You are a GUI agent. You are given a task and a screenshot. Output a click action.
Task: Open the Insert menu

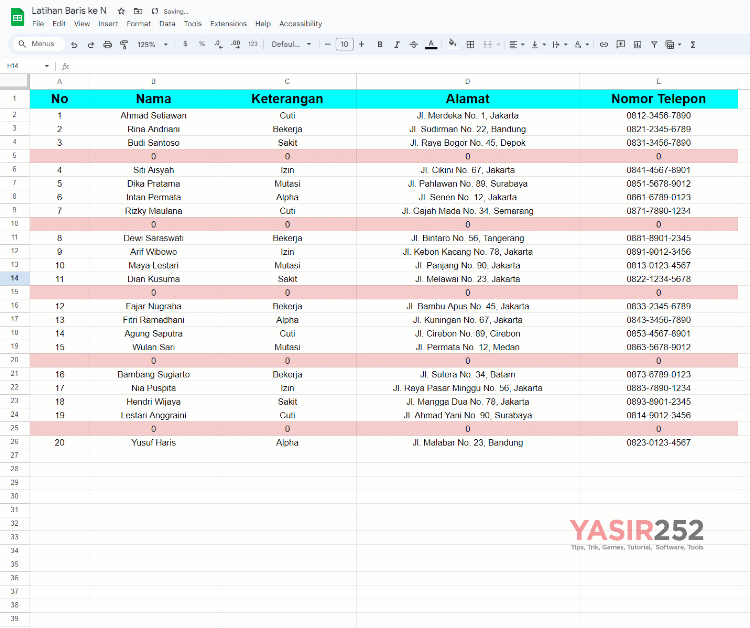pyautogui.click(x=108, y=24)
